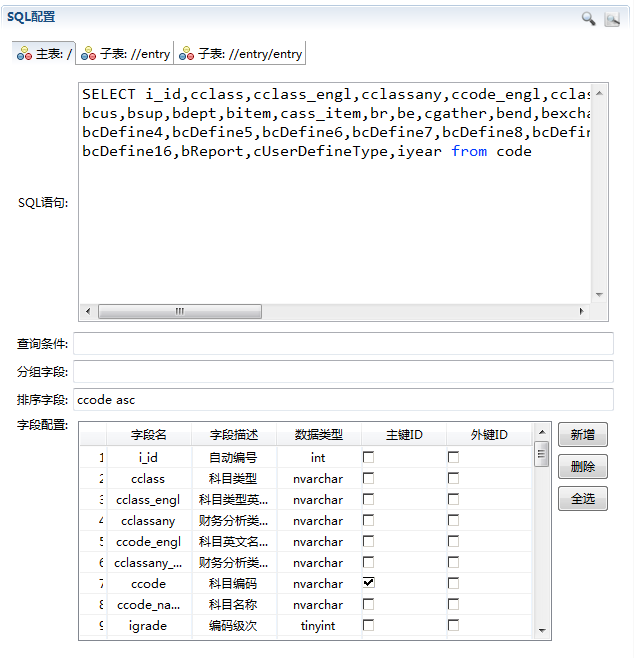This screenshot has height=658, width=634.
Task: Click the 全选 button
Action: pos(583,499)
